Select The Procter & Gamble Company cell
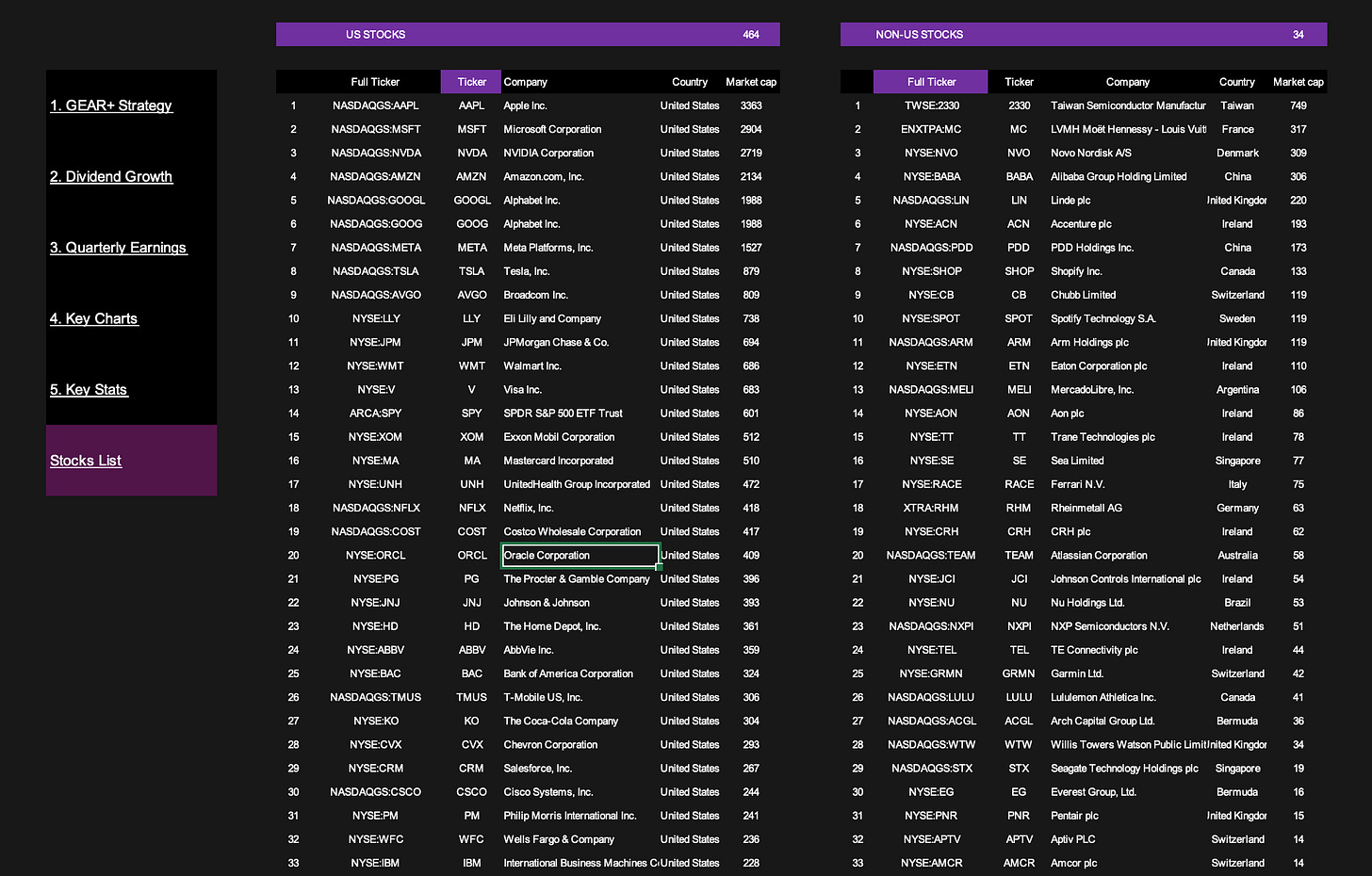 click(x=577, y=579)
